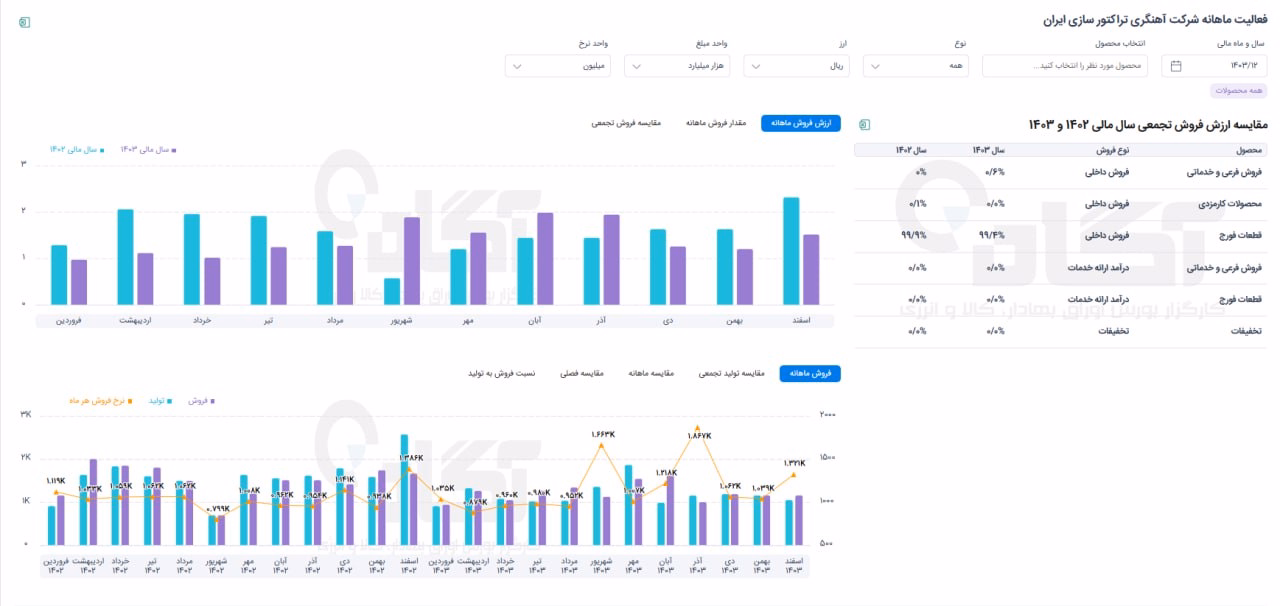Click the فروردین month label on the upper chart

pyautogui.click(x=69, y=320)
